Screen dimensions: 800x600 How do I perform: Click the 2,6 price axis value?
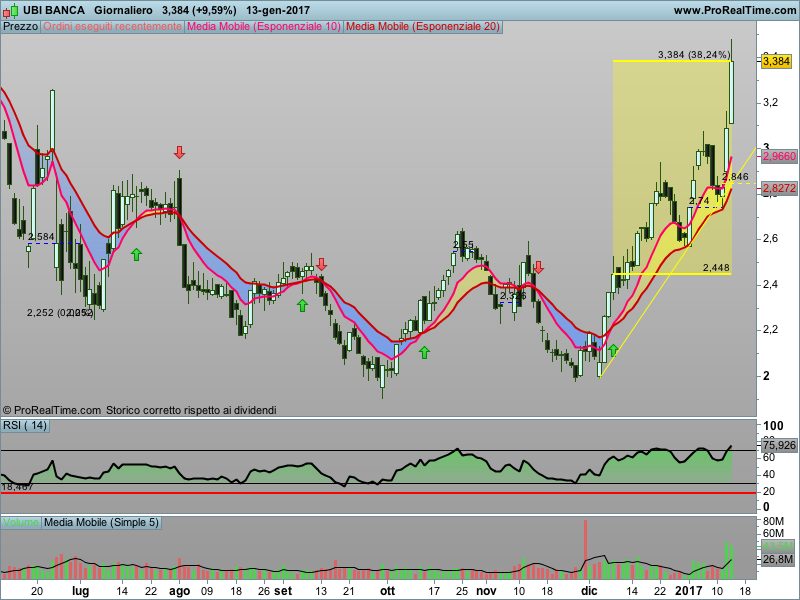pos(770,239)
